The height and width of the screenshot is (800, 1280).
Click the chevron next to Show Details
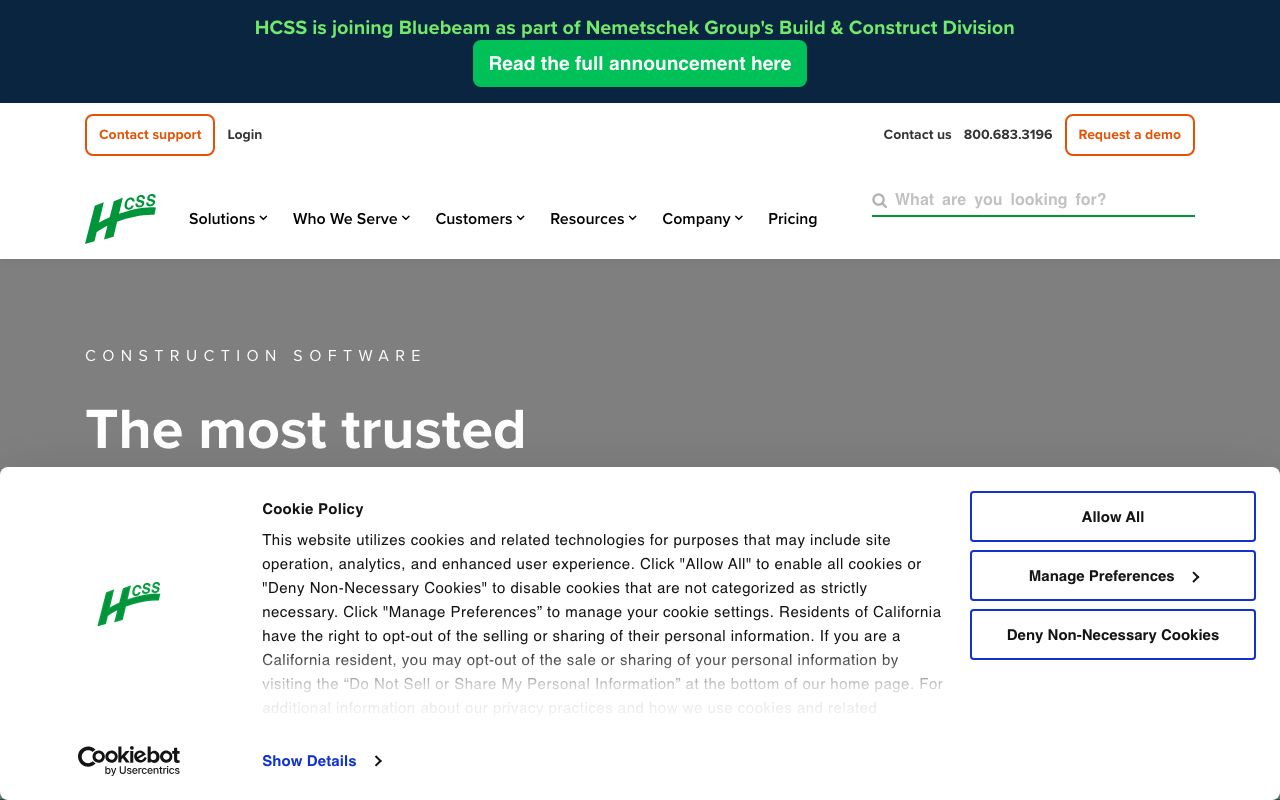378,761
